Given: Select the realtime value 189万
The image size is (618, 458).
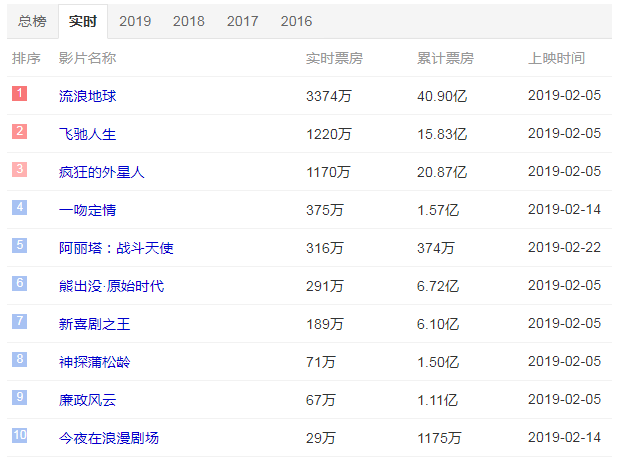Looking at the screenshot, I should pyautogui.click(x=325, y=324).
